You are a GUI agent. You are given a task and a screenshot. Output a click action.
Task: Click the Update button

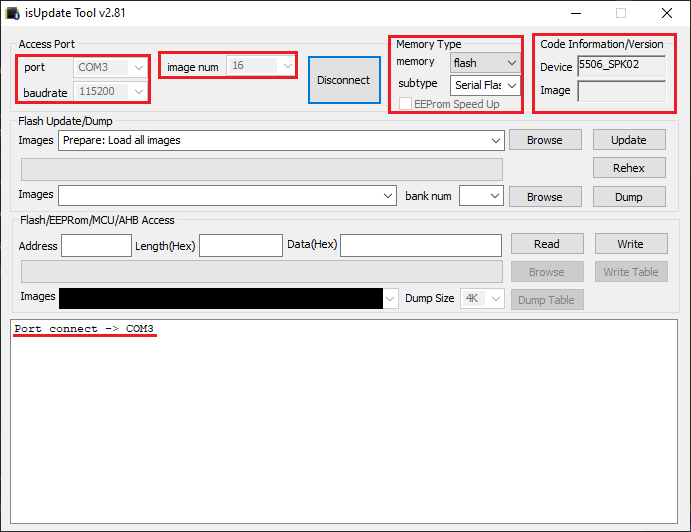tap(629, 140)
